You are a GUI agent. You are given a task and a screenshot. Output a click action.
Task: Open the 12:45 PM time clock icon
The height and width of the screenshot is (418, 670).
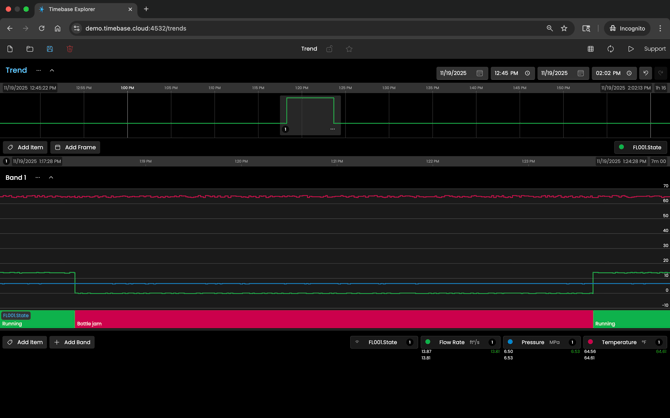point(527,73)
